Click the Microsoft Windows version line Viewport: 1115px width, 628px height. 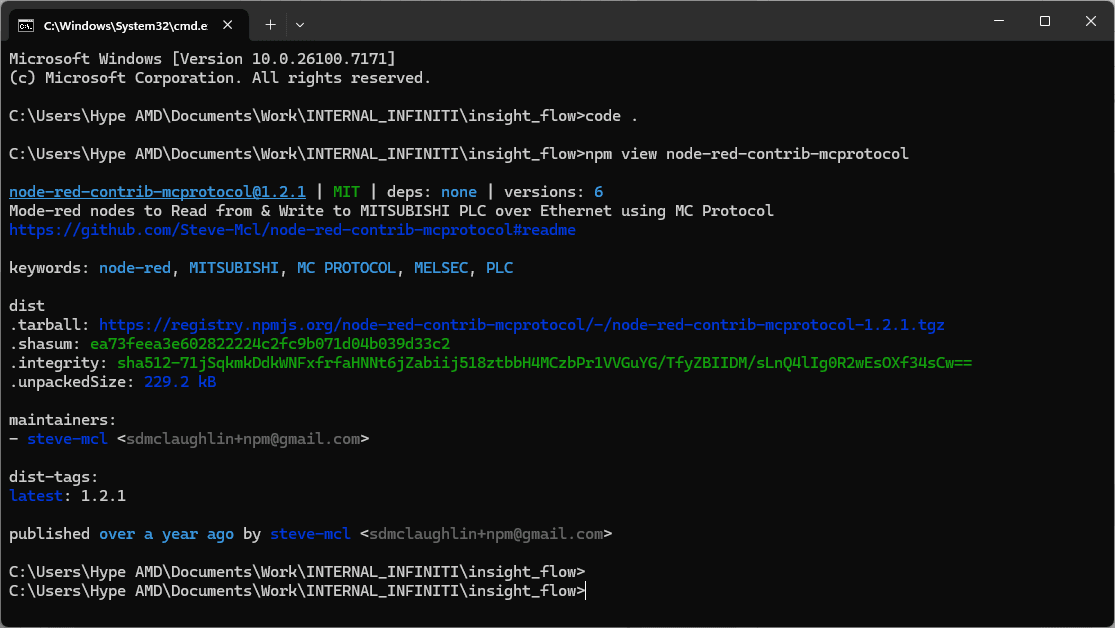coord(202,59)
